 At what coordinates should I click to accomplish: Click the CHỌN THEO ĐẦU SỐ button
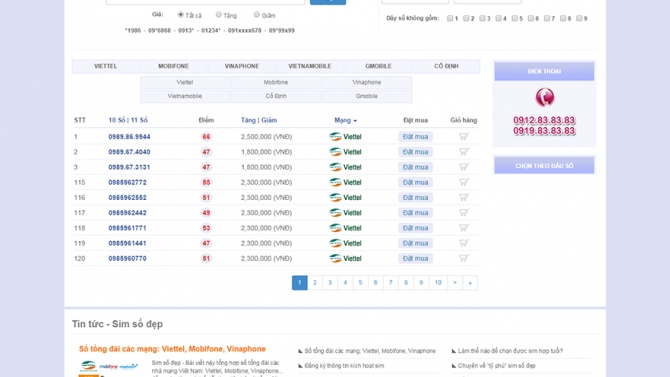pyautogui.click(x=544, y=165)
